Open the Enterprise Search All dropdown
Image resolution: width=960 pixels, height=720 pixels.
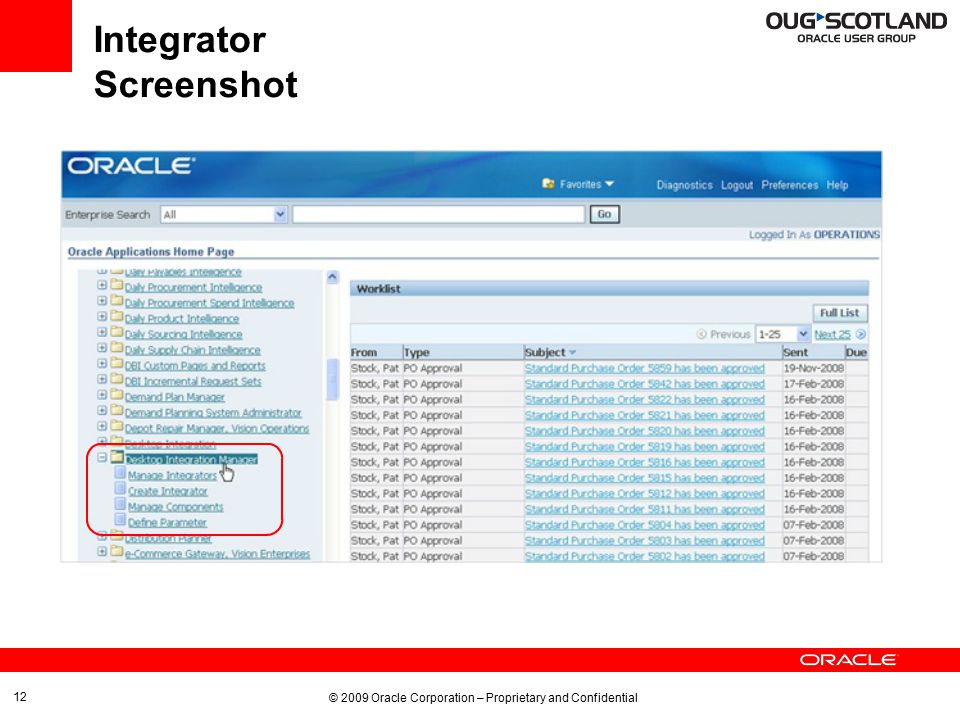224,214
